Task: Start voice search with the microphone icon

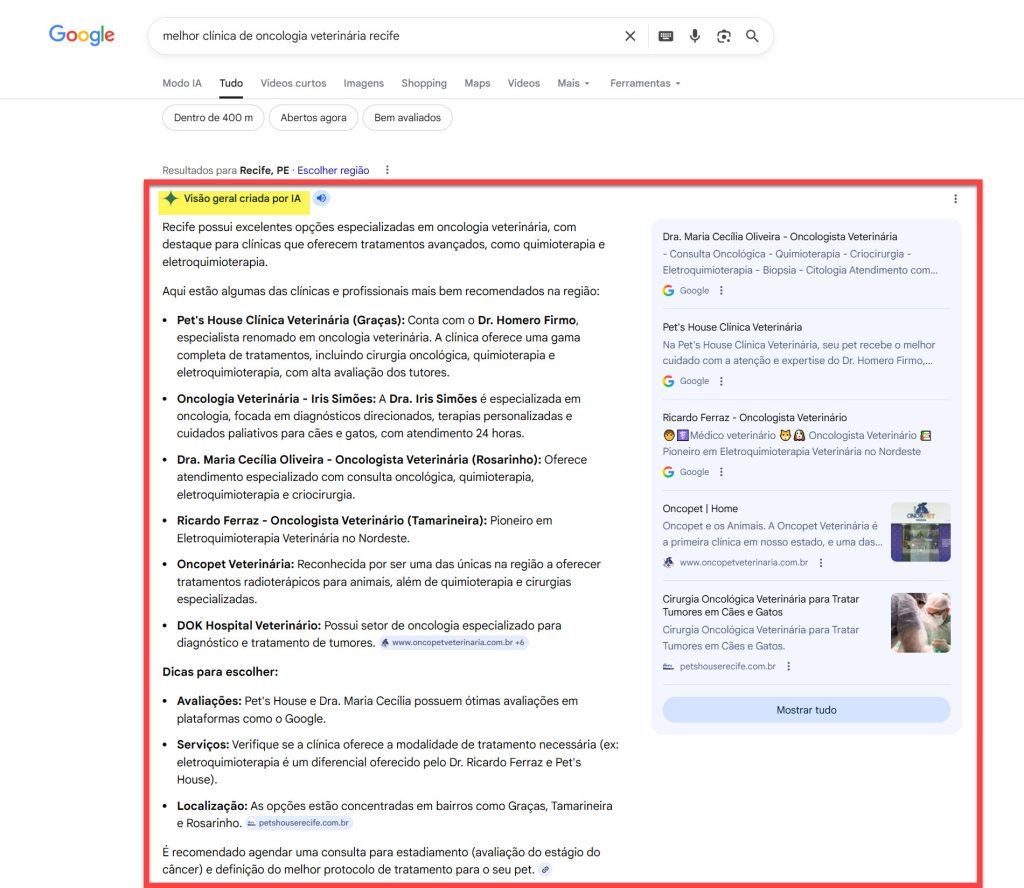Action: 694,35
